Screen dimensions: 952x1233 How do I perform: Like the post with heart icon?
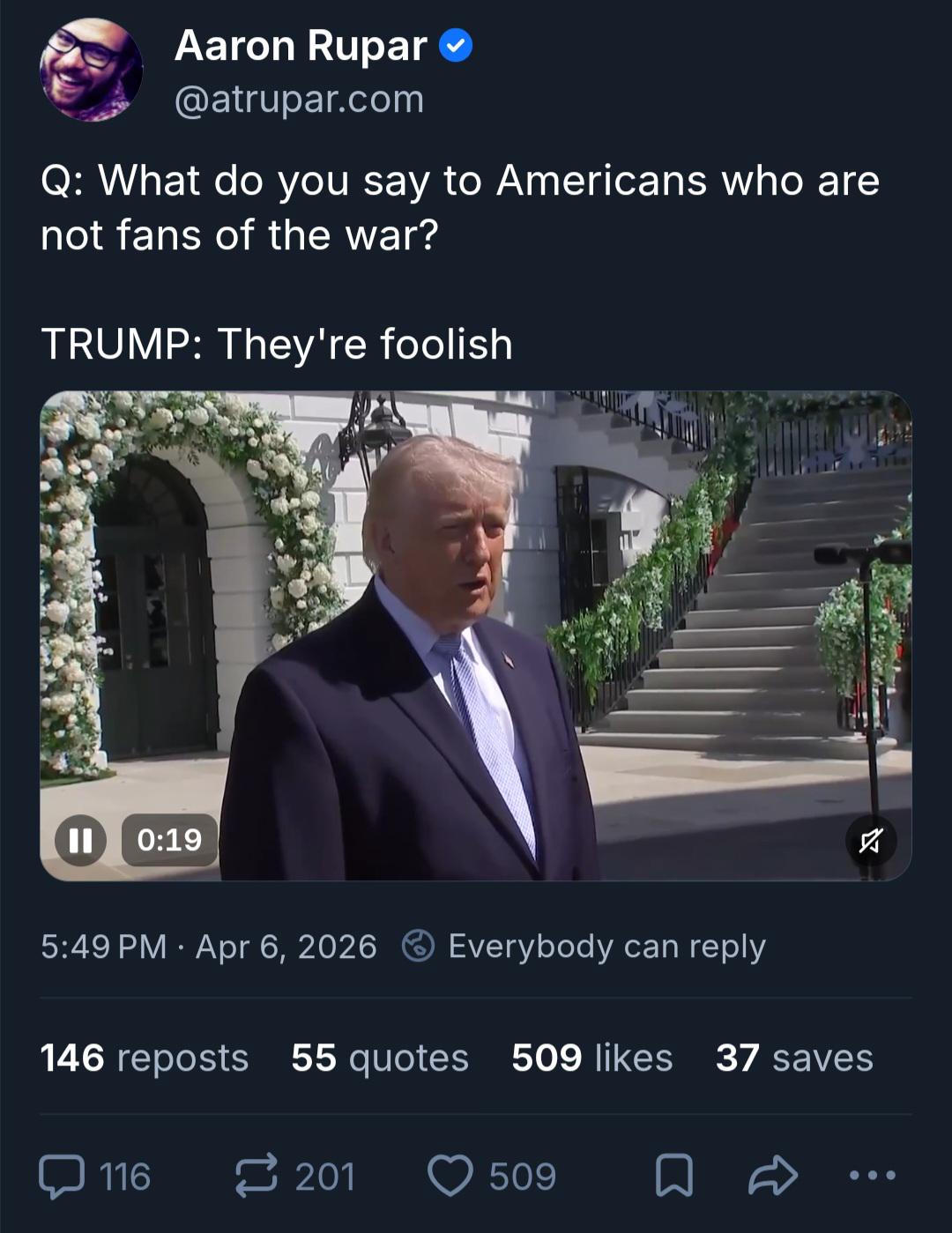click(450, 1177)
